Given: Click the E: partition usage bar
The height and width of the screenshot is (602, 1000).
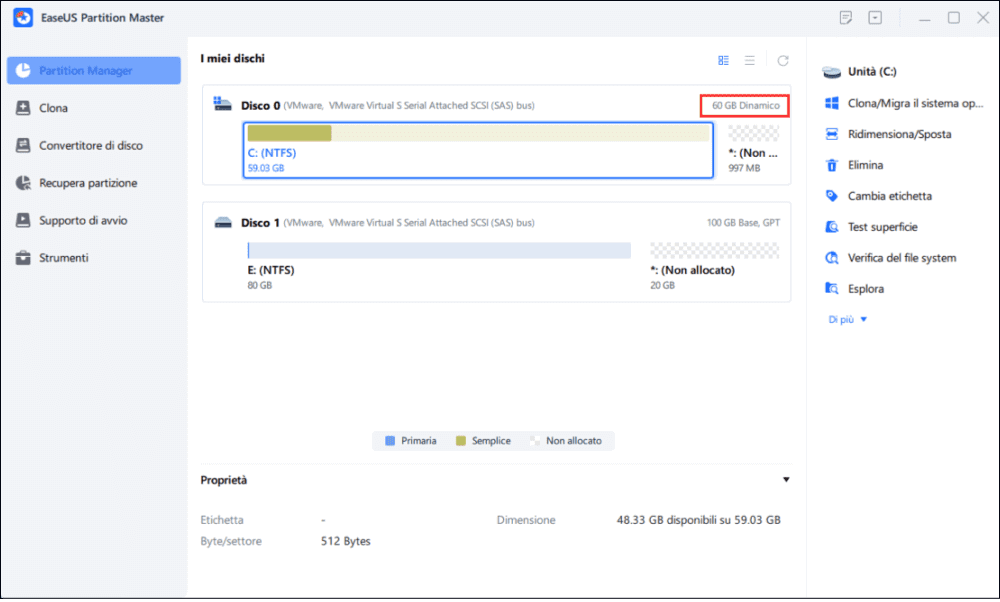Looking at the screenshot, I should [x=439, y=250].
